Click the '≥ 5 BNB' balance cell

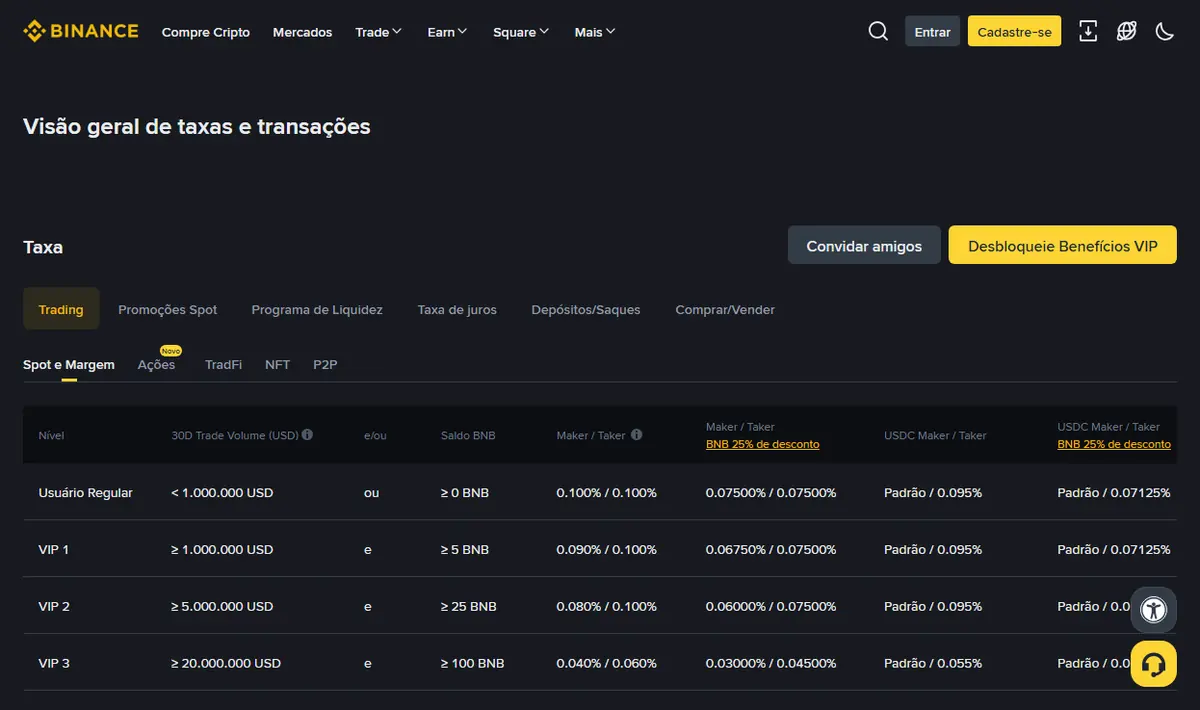tap(465, 549)
